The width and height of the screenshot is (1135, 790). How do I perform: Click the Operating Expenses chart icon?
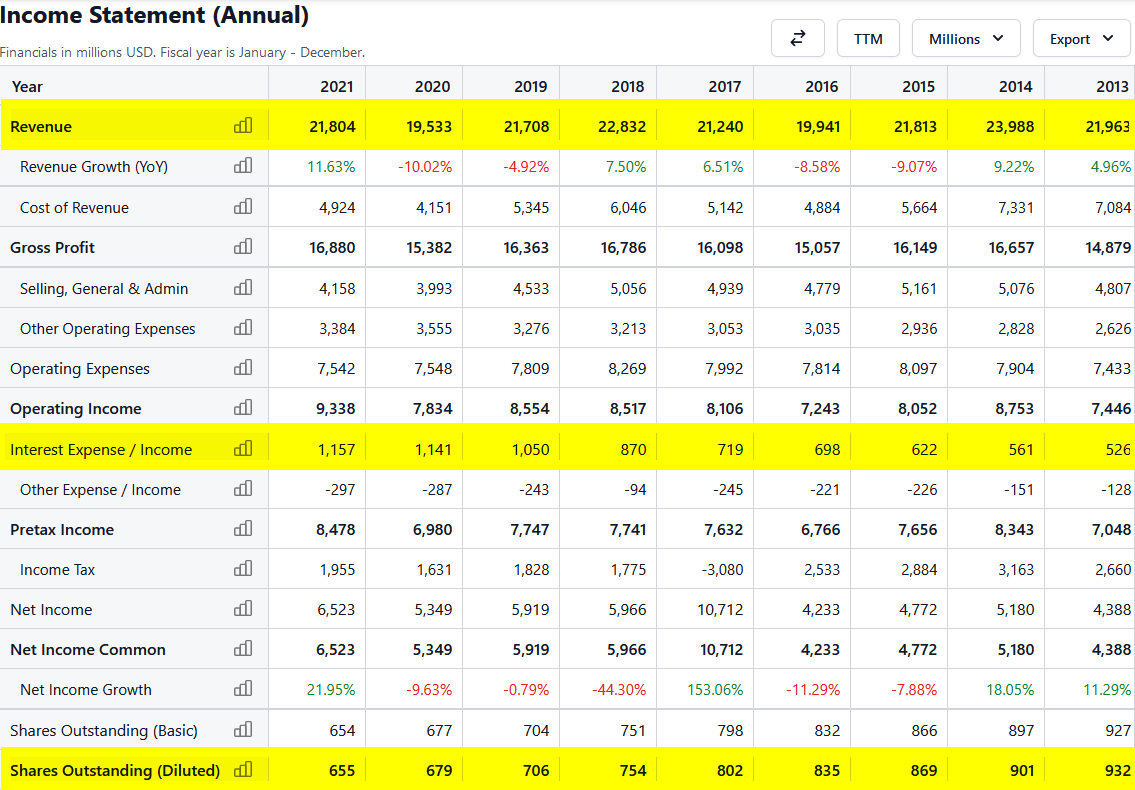click(x=243, y=368)
